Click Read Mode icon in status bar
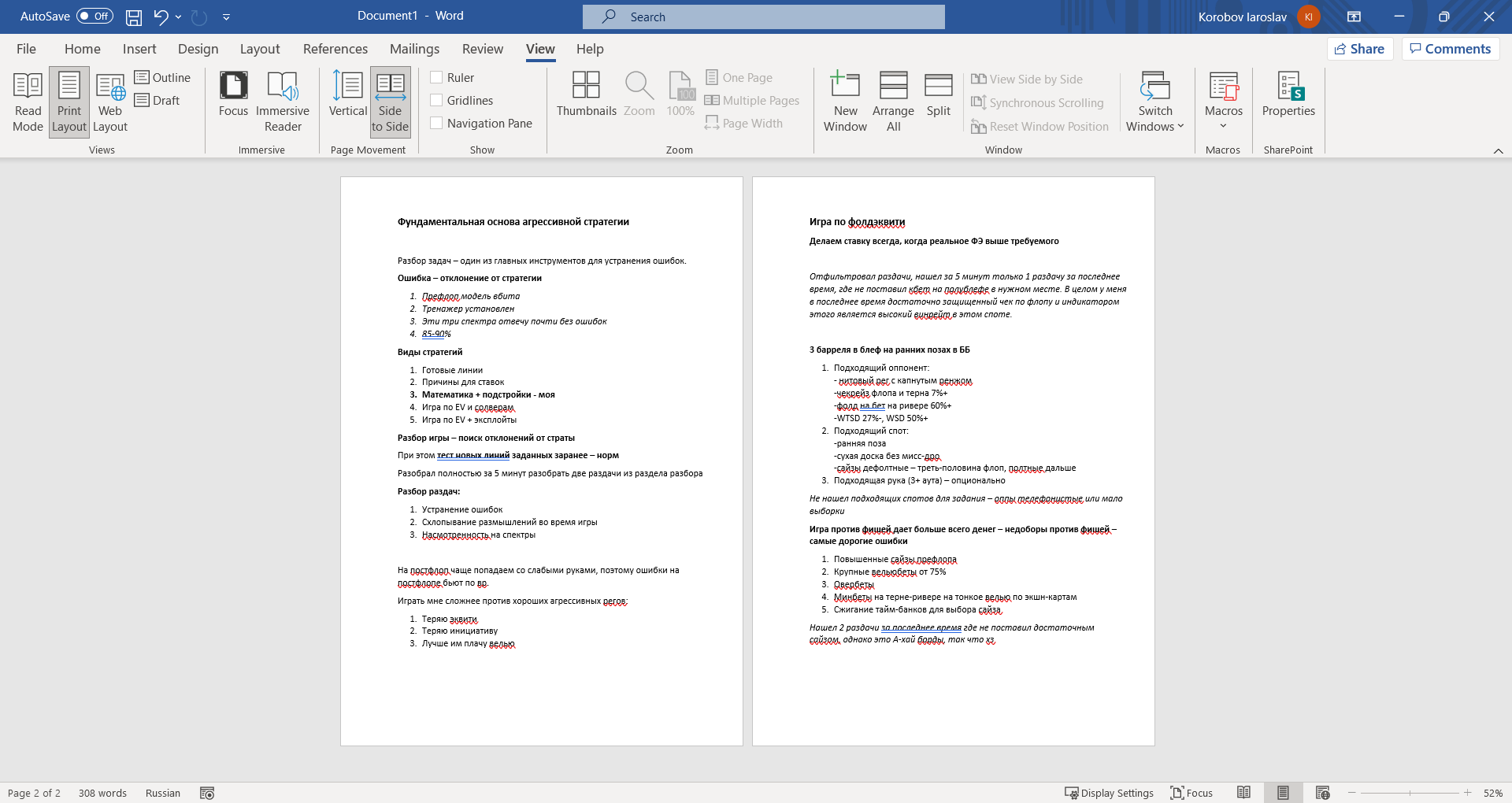The width and height of the screenshot is (1512, 803). 1243,793
